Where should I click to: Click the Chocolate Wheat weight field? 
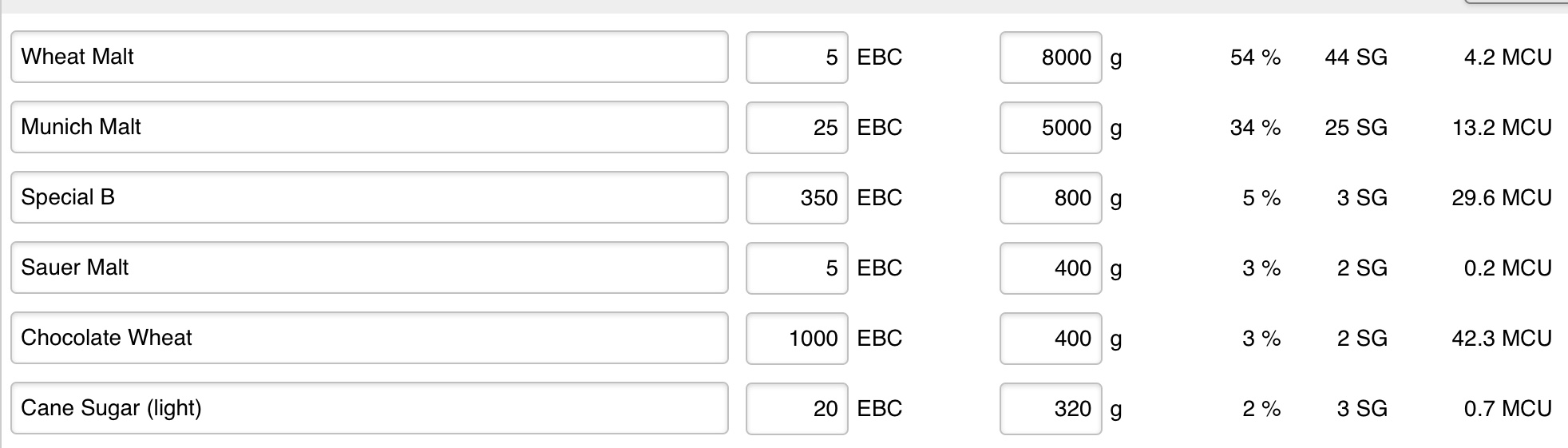1050,338
